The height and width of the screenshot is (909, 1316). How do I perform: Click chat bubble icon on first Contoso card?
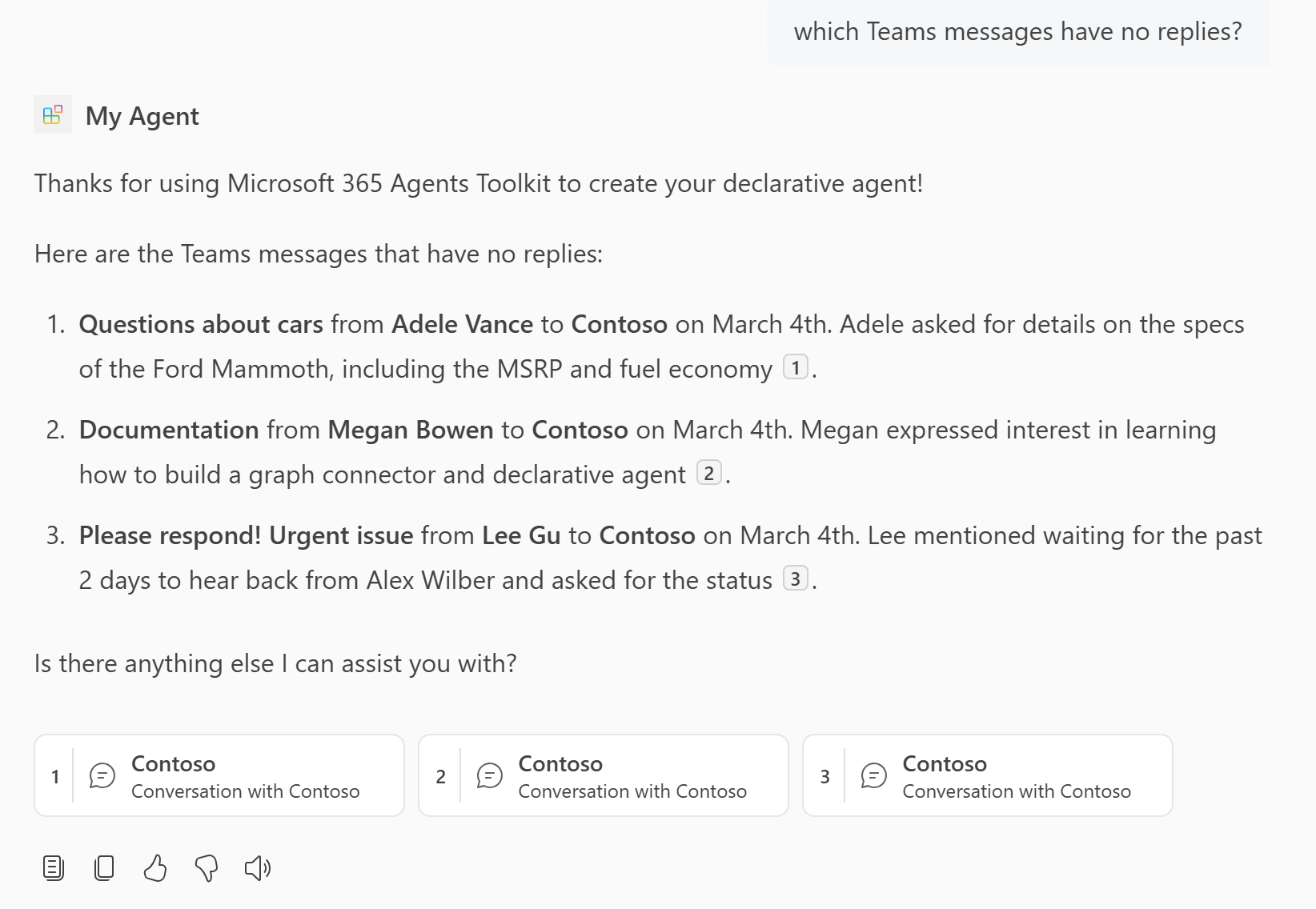(x=102, y=775)
